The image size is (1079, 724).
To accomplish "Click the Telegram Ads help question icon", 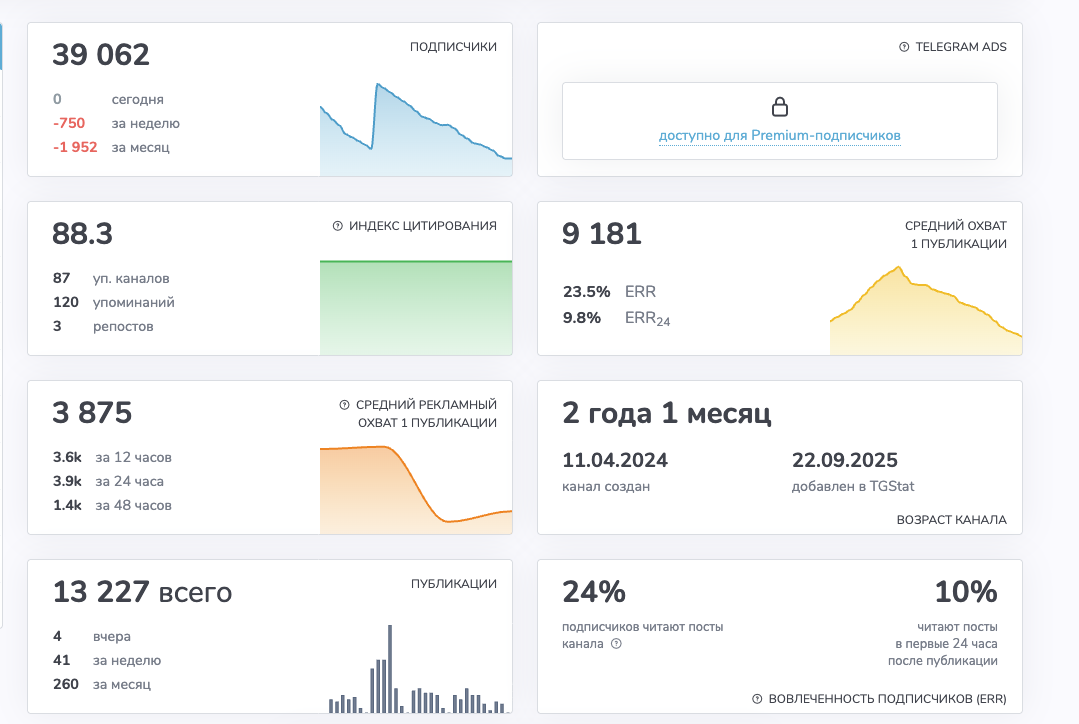I will point(904,47).
